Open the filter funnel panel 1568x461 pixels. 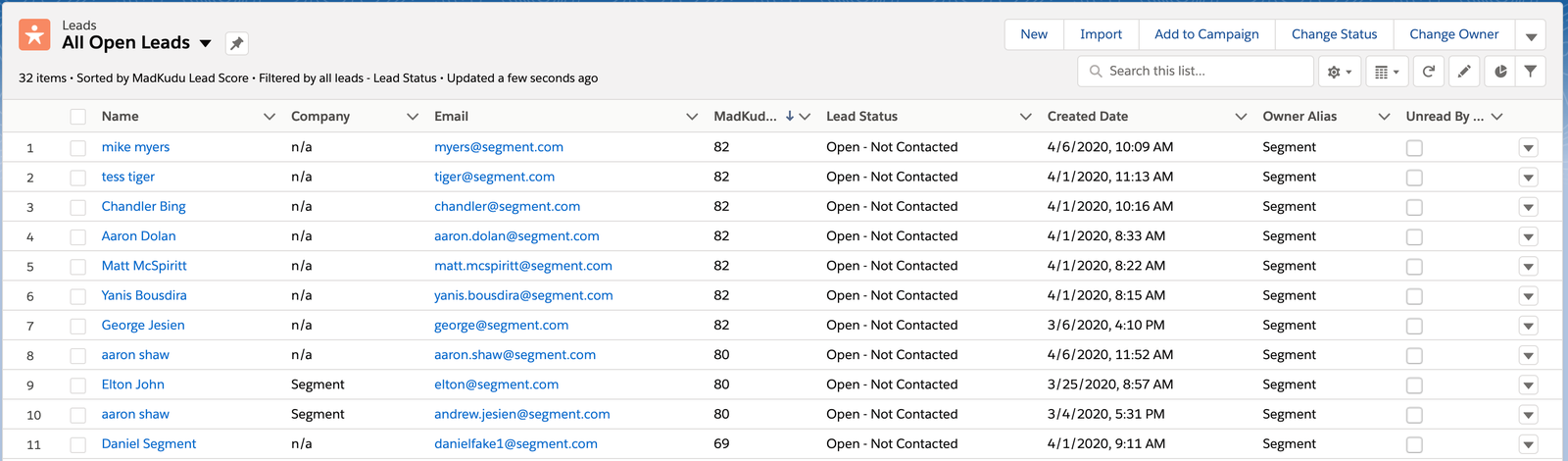click(1531, 72)
